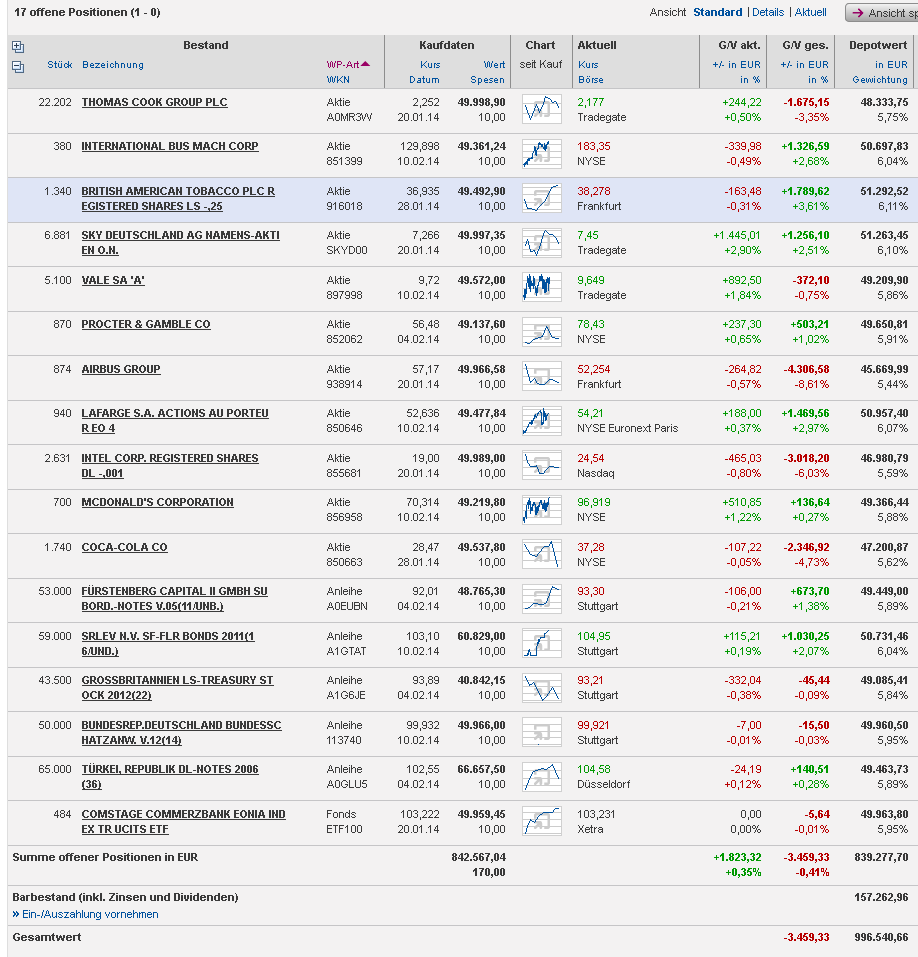Open VALE SA 'A' link
Viewport: 918px width, 957px height.
tap(113, 281)
